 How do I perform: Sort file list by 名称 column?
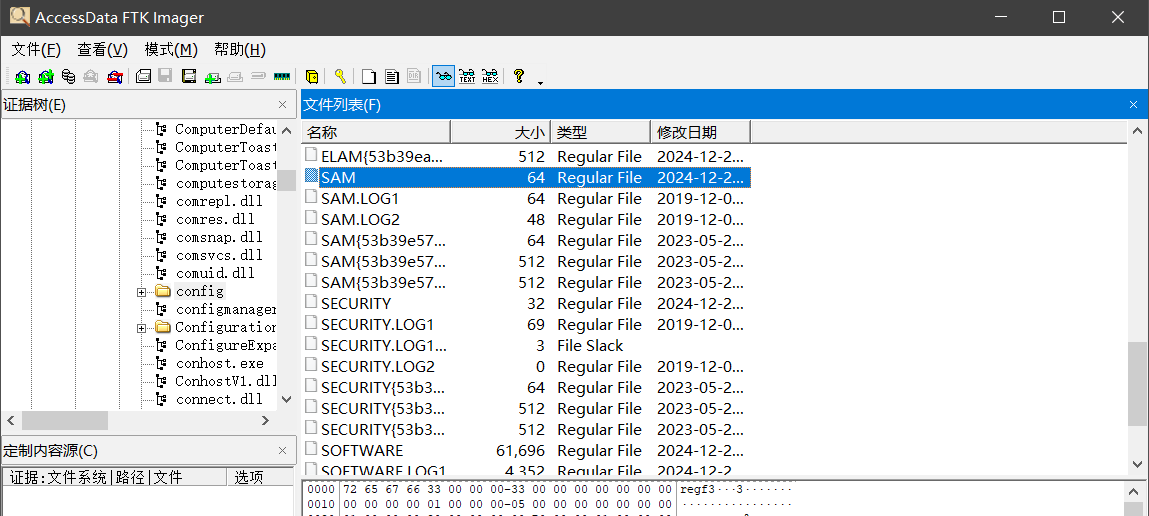pos(376,133)
